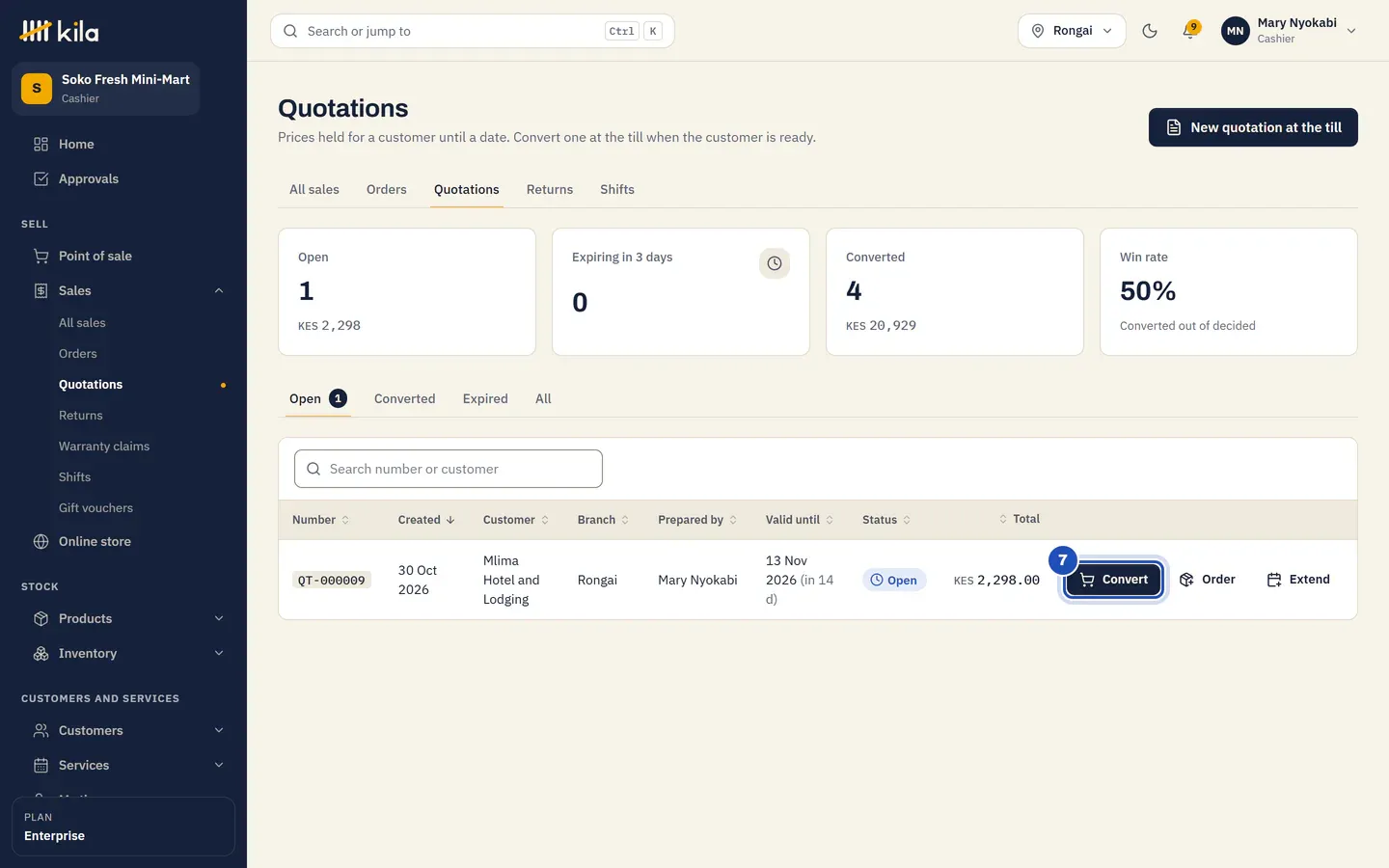Open Gift vouchers in sidebar
Viewport: 1389px width, 868px height.
click(x=95, y=508)
